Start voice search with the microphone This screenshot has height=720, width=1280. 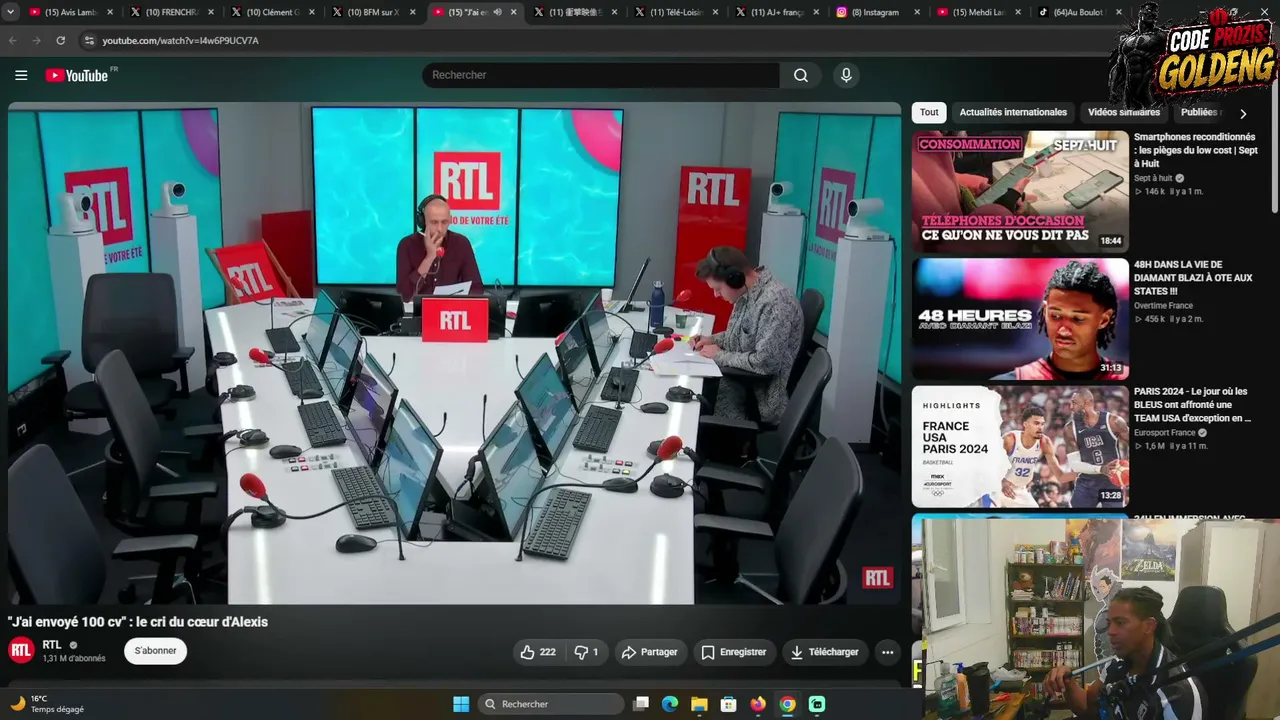tap(846, 75)
